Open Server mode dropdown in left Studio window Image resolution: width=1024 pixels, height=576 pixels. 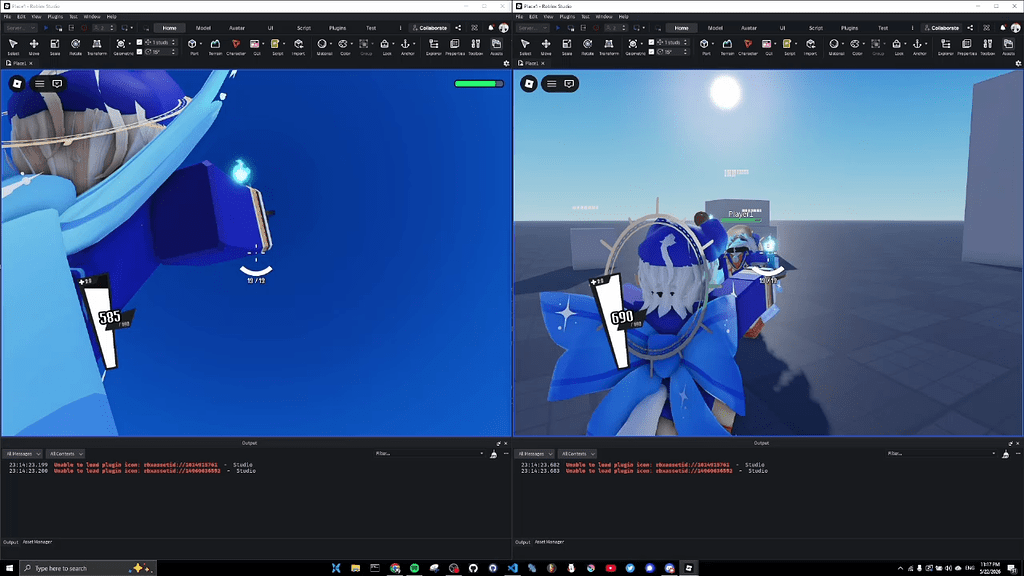pos(21,28)
